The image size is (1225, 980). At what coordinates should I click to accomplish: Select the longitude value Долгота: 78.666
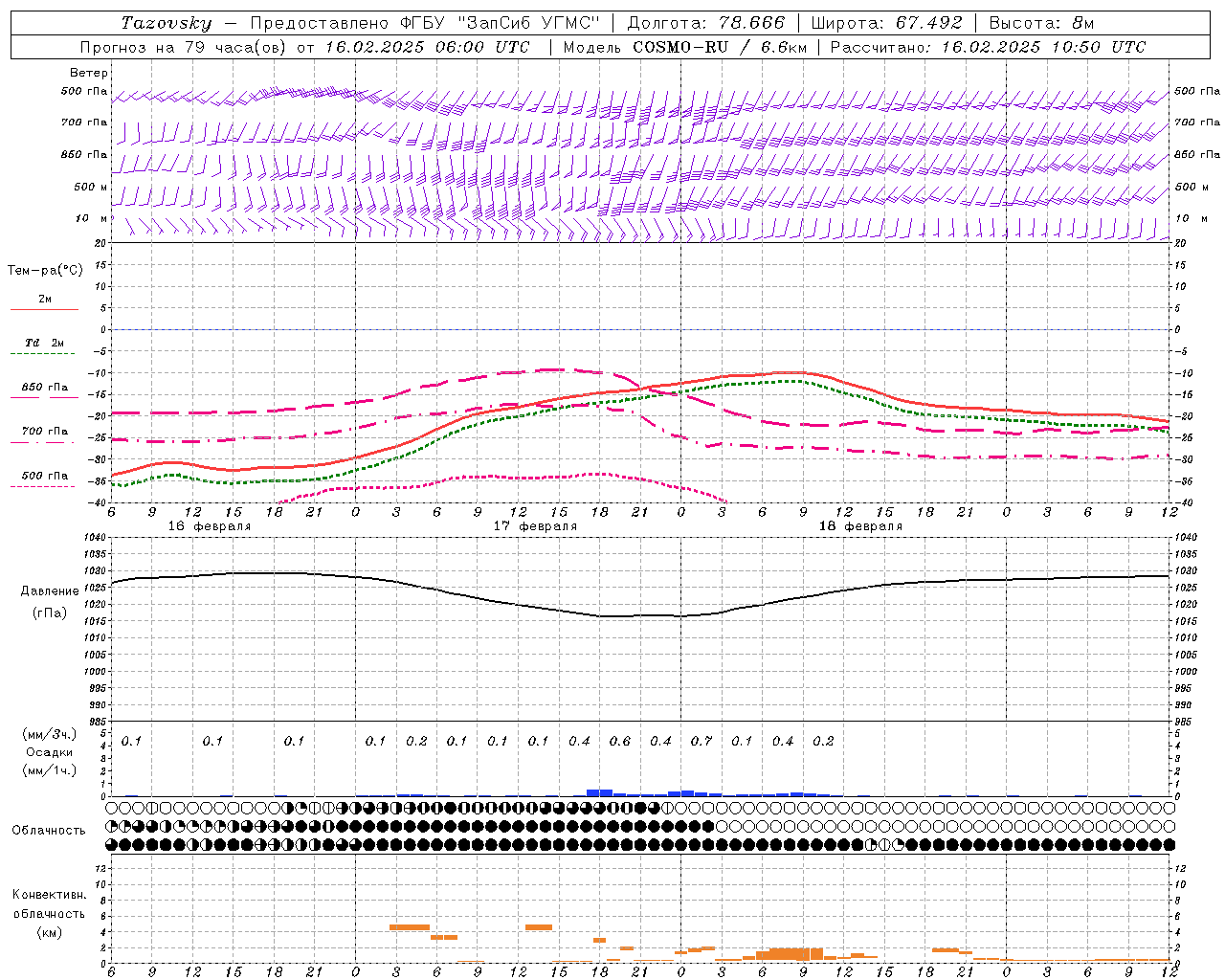(x=705, y=23)
